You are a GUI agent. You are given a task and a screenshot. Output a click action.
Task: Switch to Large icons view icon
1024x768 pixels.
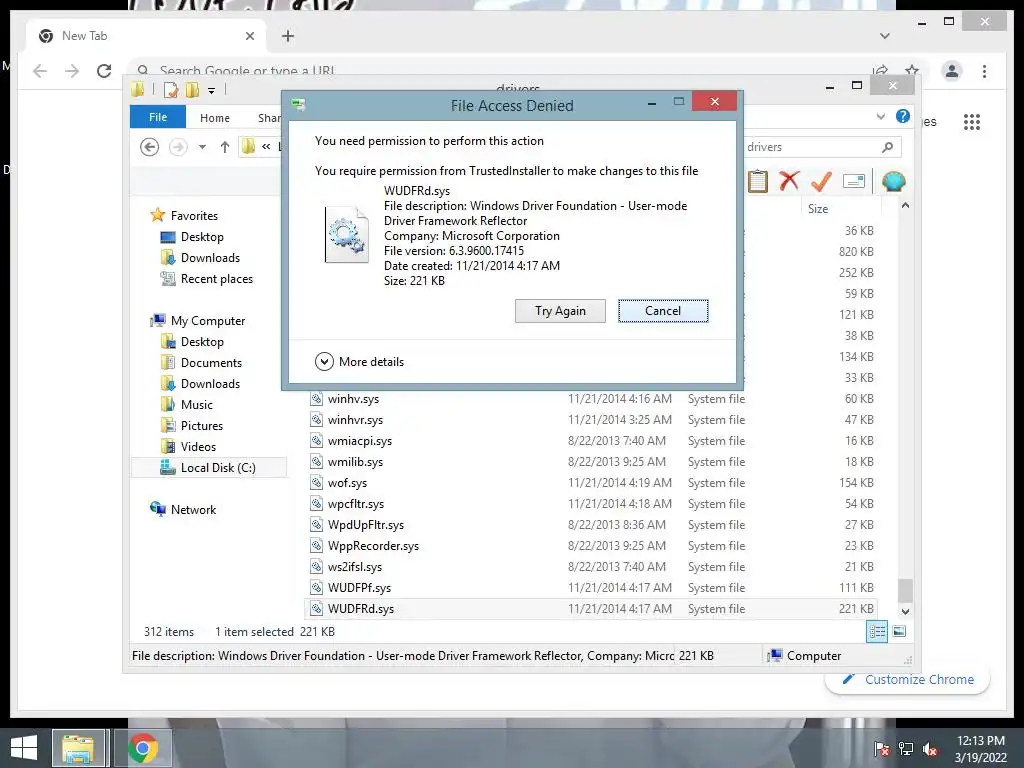[x=899, y=631]
